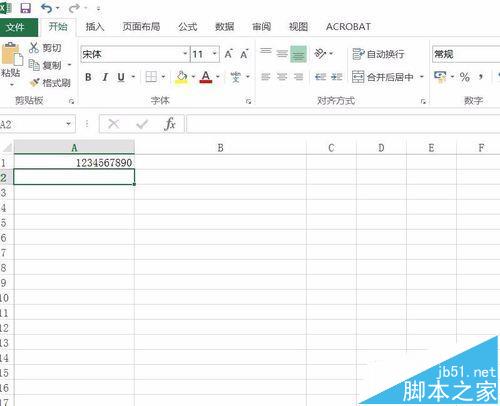This screenshot has width=500, height=406.
Task: Open the font name box showing 宋体
Action: pyautogui.click(x=135, y=54)
